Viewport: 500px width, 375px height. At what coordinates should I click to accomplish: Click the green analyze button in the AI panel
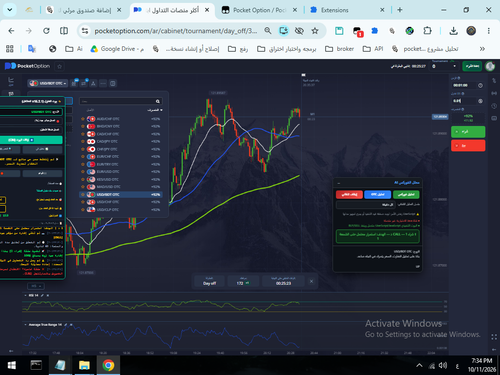coord(406,194)
